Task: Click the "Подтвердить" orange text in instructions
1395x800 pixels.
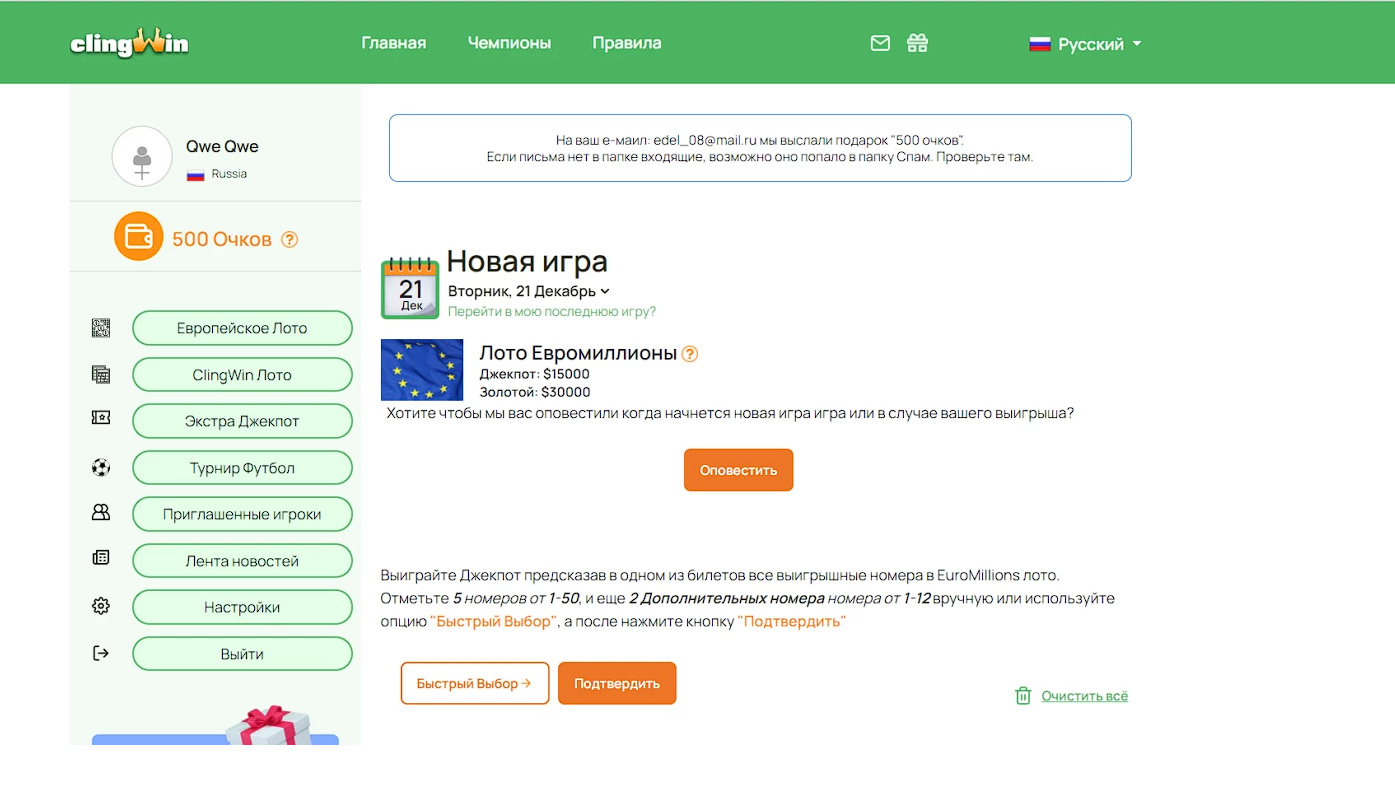Action: tap(792, 621)
